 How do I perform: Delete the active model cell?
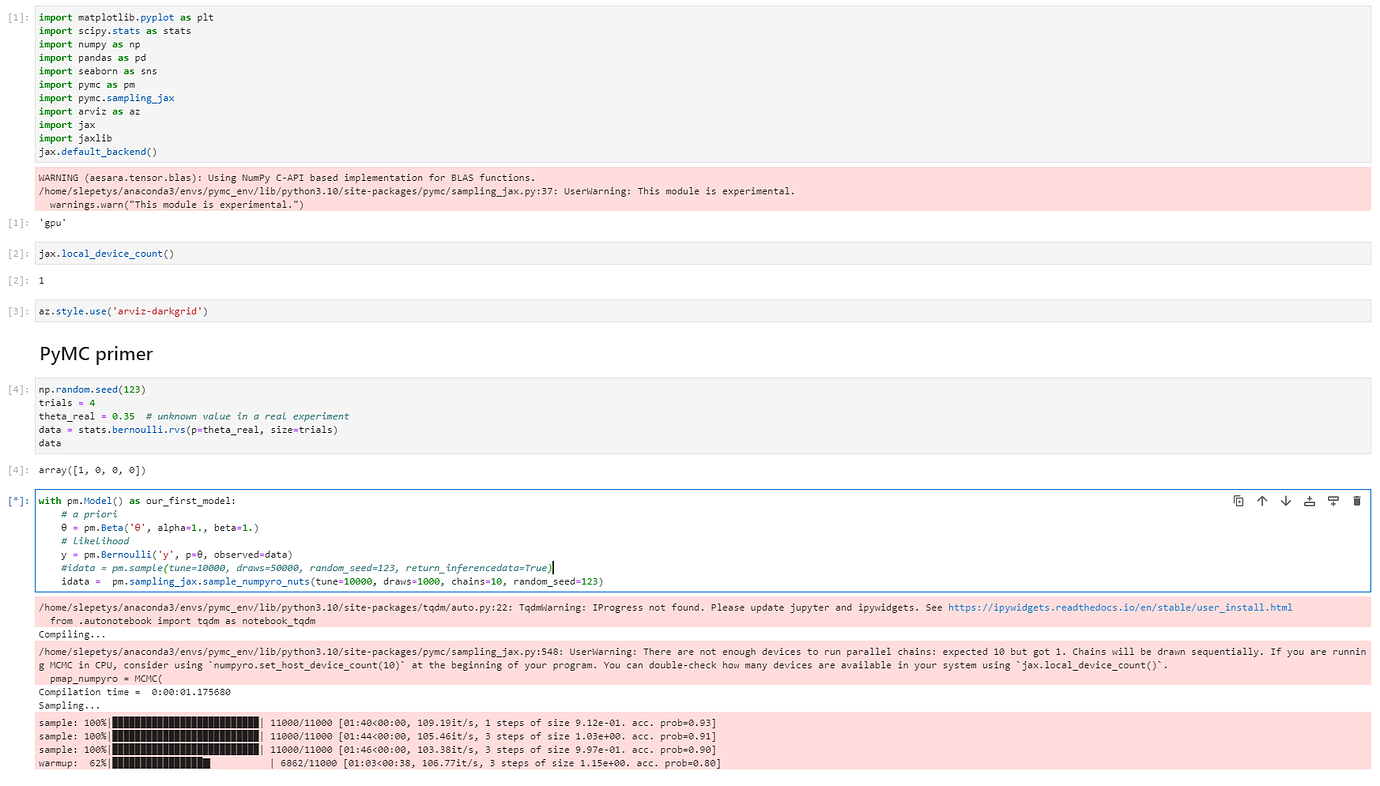[1357, 501]
